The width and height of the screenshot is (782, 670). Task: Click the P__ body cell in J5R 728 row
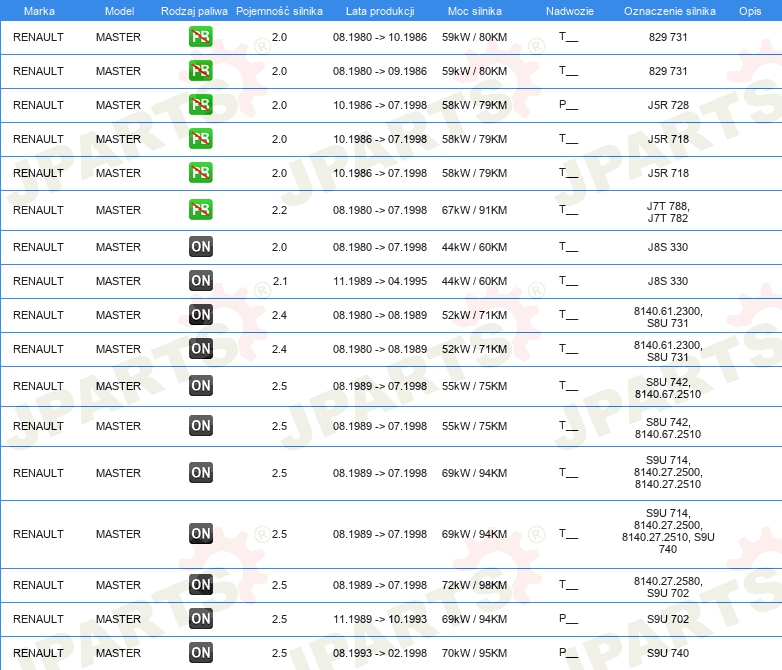coord(569,104)
